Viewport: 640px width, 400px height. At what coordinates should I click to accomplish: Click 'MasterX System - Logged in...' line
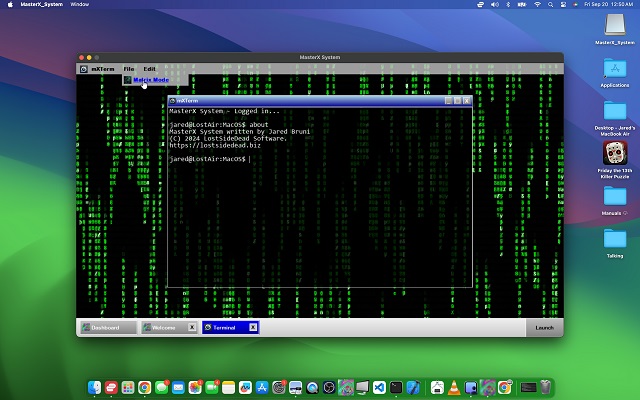224,111
